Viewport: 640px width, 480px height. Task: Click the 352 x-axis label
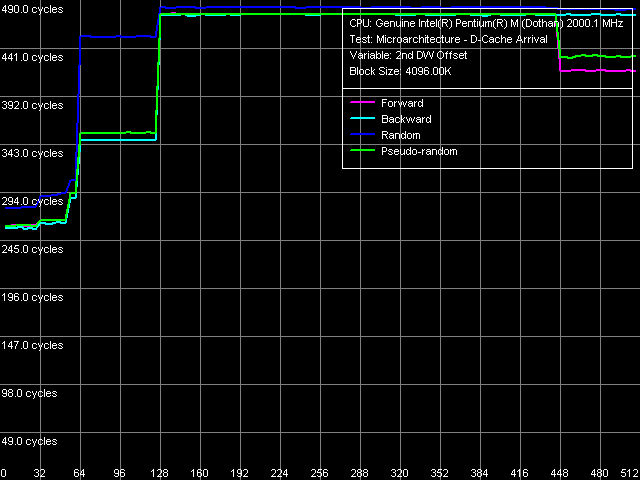[440, 473]
